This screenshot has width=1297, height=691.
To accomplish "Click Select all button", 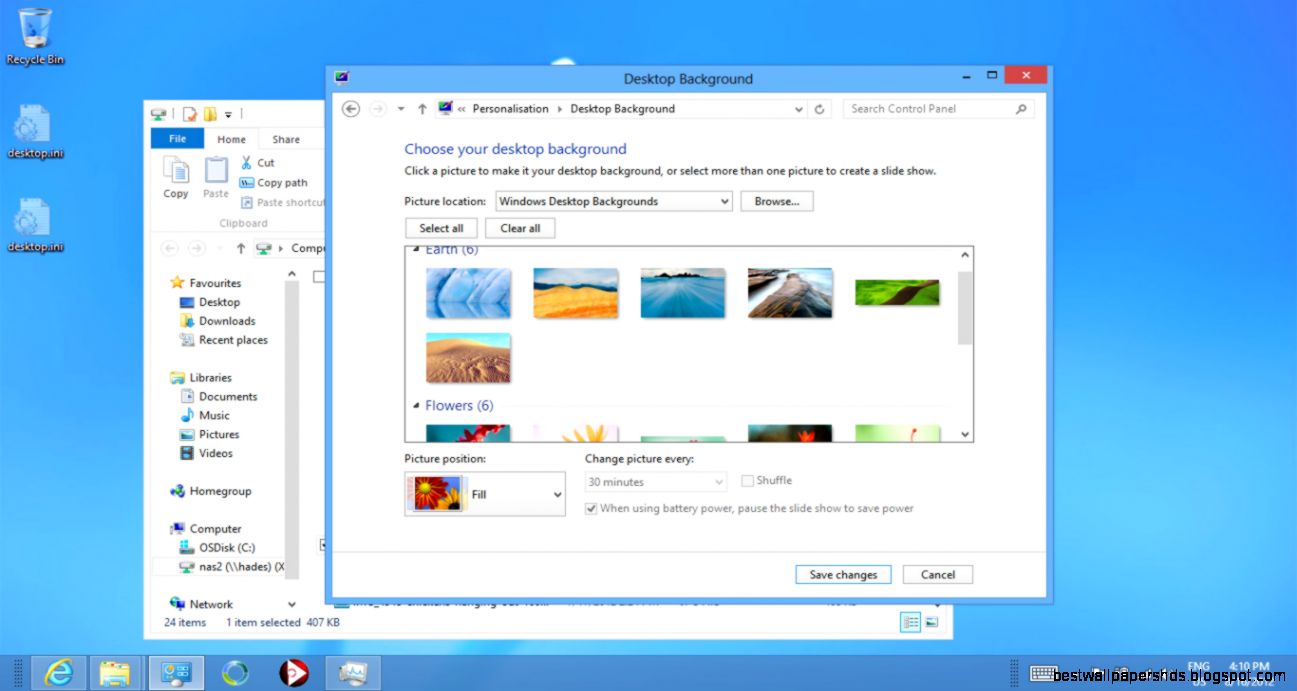I will point(441,228).
